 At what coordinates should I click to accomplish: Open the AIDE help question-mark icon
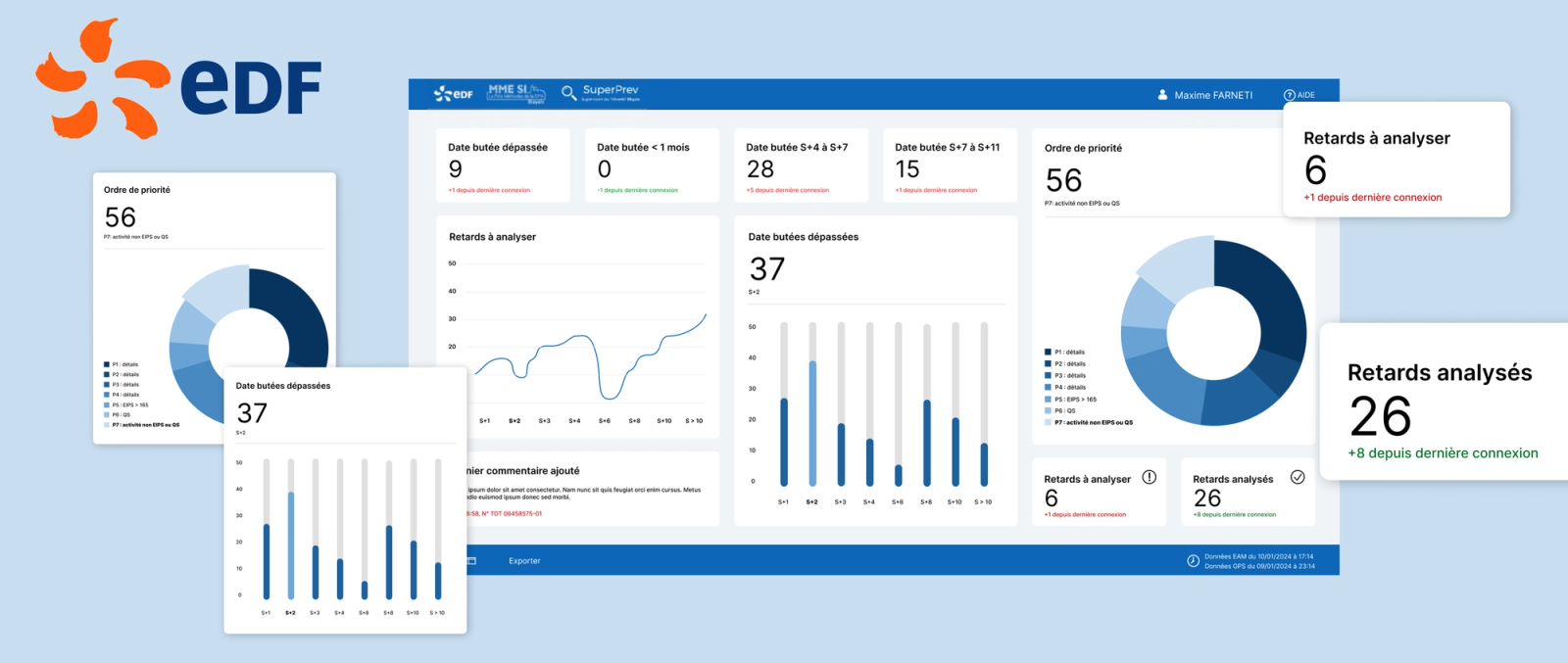(x=1289, y=95)
